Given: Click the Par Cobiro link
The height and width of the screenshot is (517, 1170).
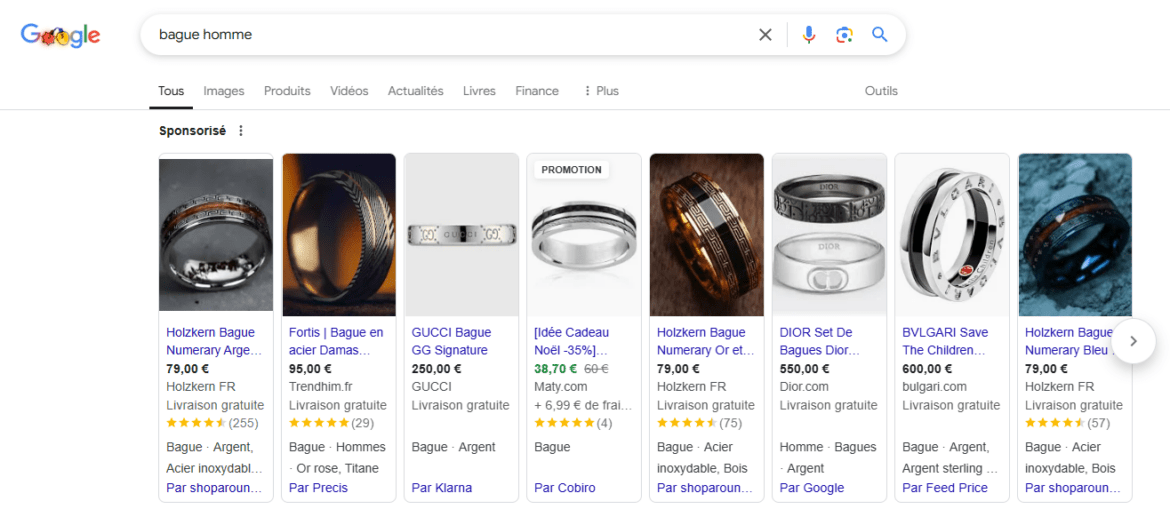Looking at the screenshot, I should click(x=565, y=488).
